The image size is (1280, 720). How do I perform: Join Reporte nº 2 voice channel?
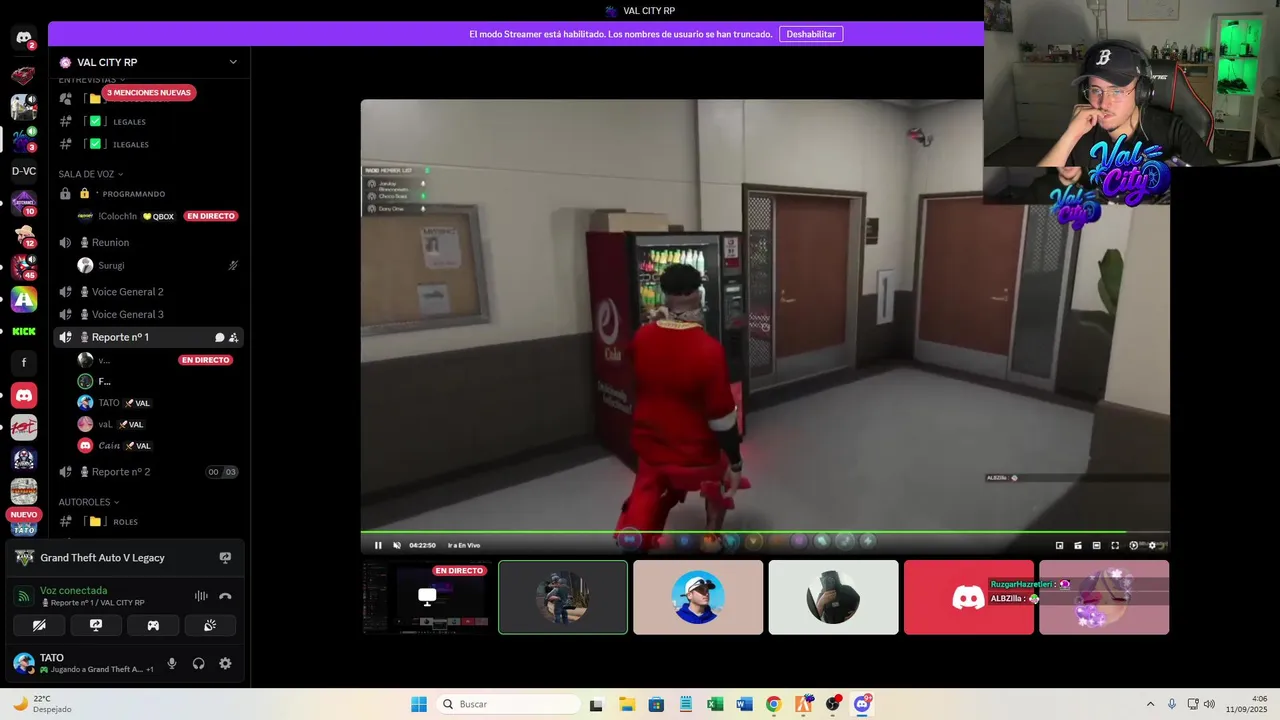click(148, 472)
